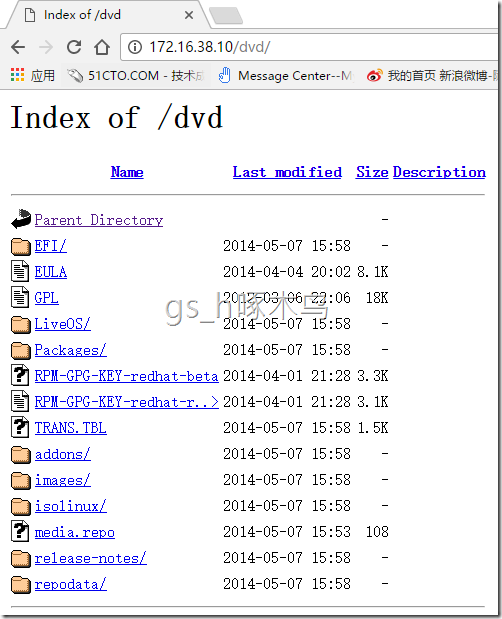The height and width of the screenshot is (619, 502).
Task: Reload the page with the refresh icon
Action: point(74,47)
